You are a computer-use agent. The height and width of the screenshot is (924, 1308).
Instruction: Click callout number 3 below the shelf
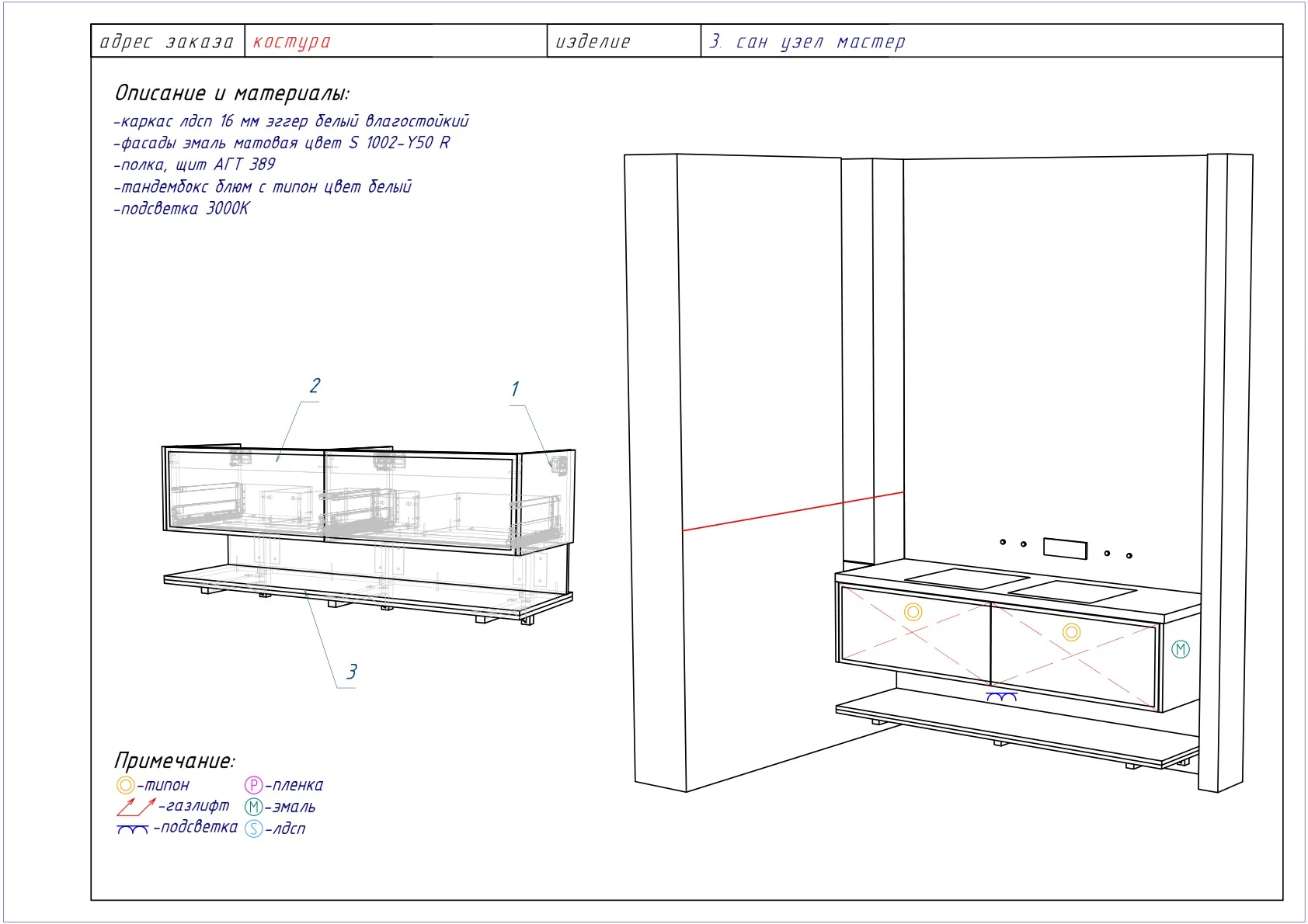click(351, 672)
